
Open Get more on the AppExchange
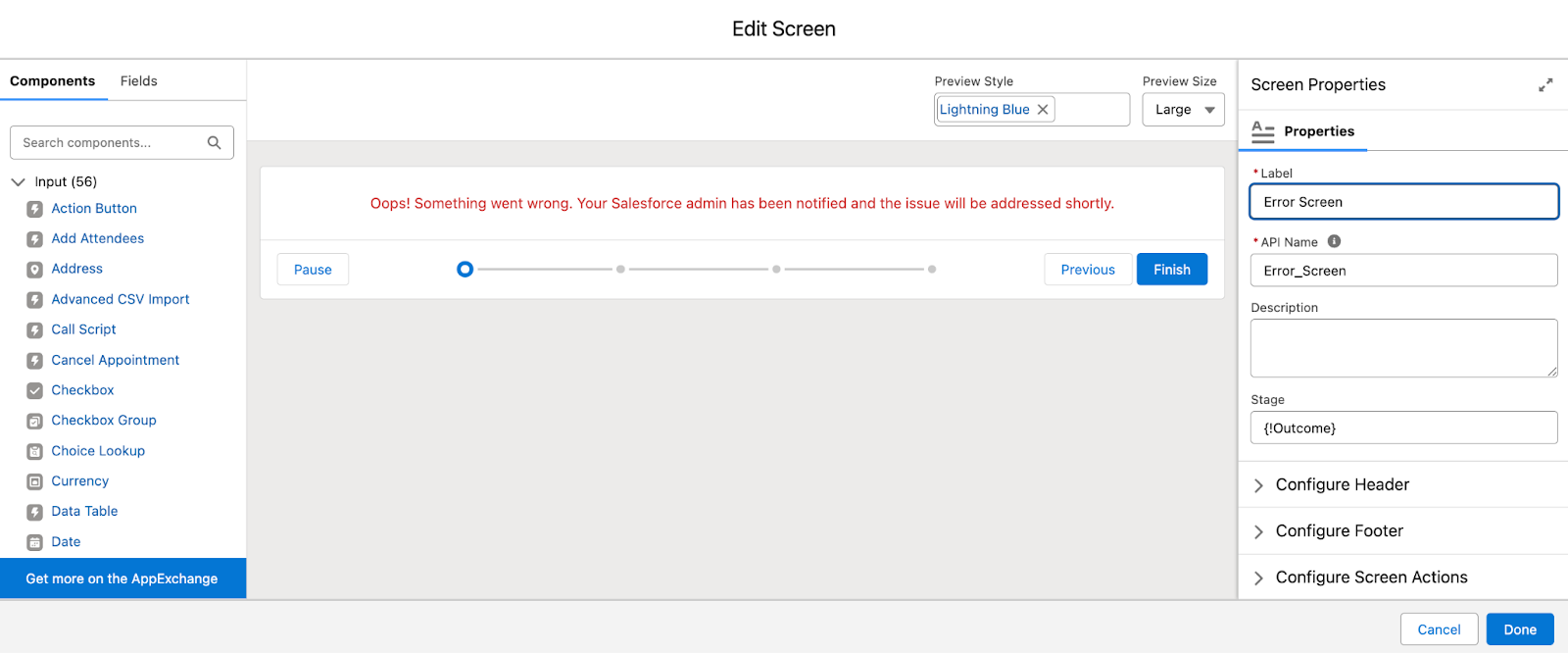coord(122,578)
